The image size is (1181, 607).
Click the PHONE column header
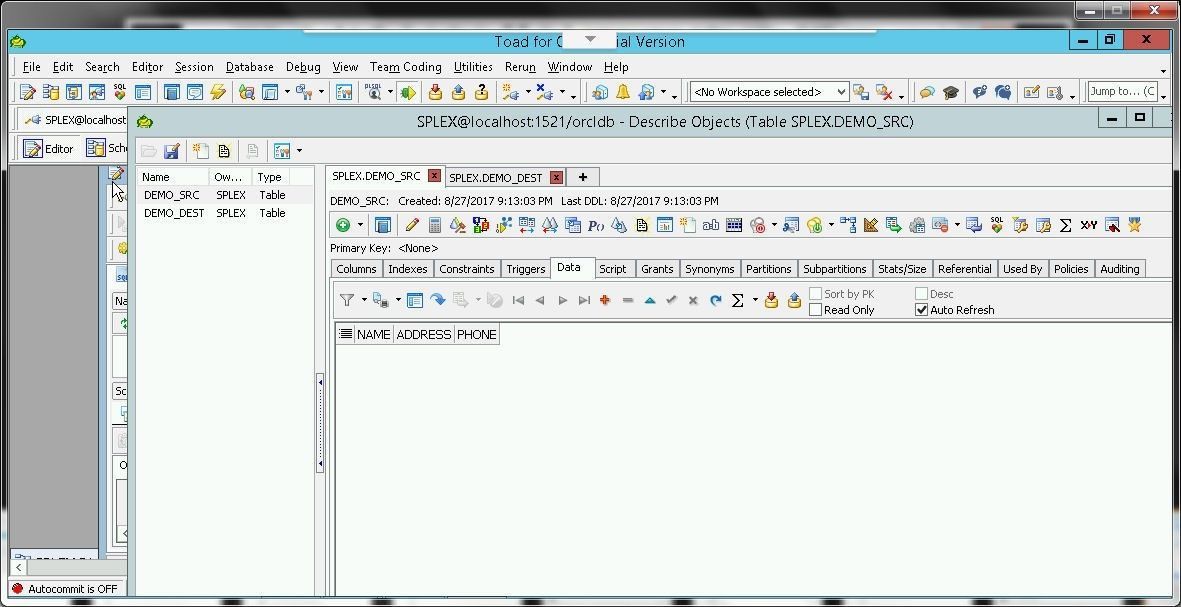tap(476, 334)
